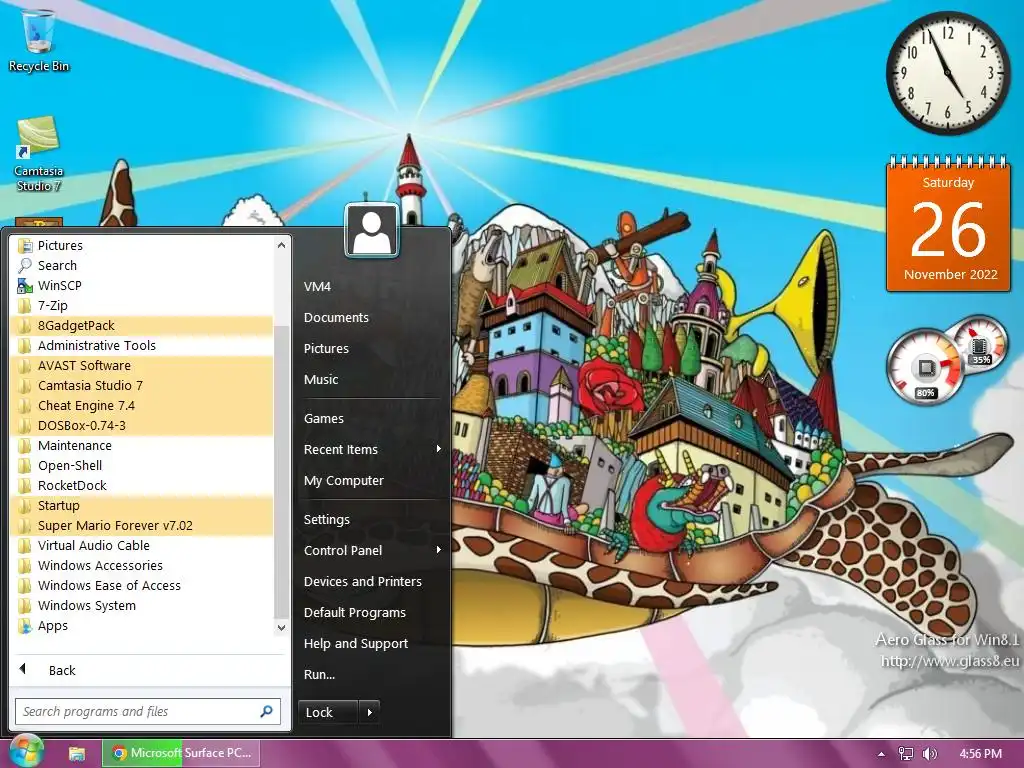Click magnifier icon in the search box
Image resolution: width=1024 pixels, height=768 pixels.
(266, 711)
